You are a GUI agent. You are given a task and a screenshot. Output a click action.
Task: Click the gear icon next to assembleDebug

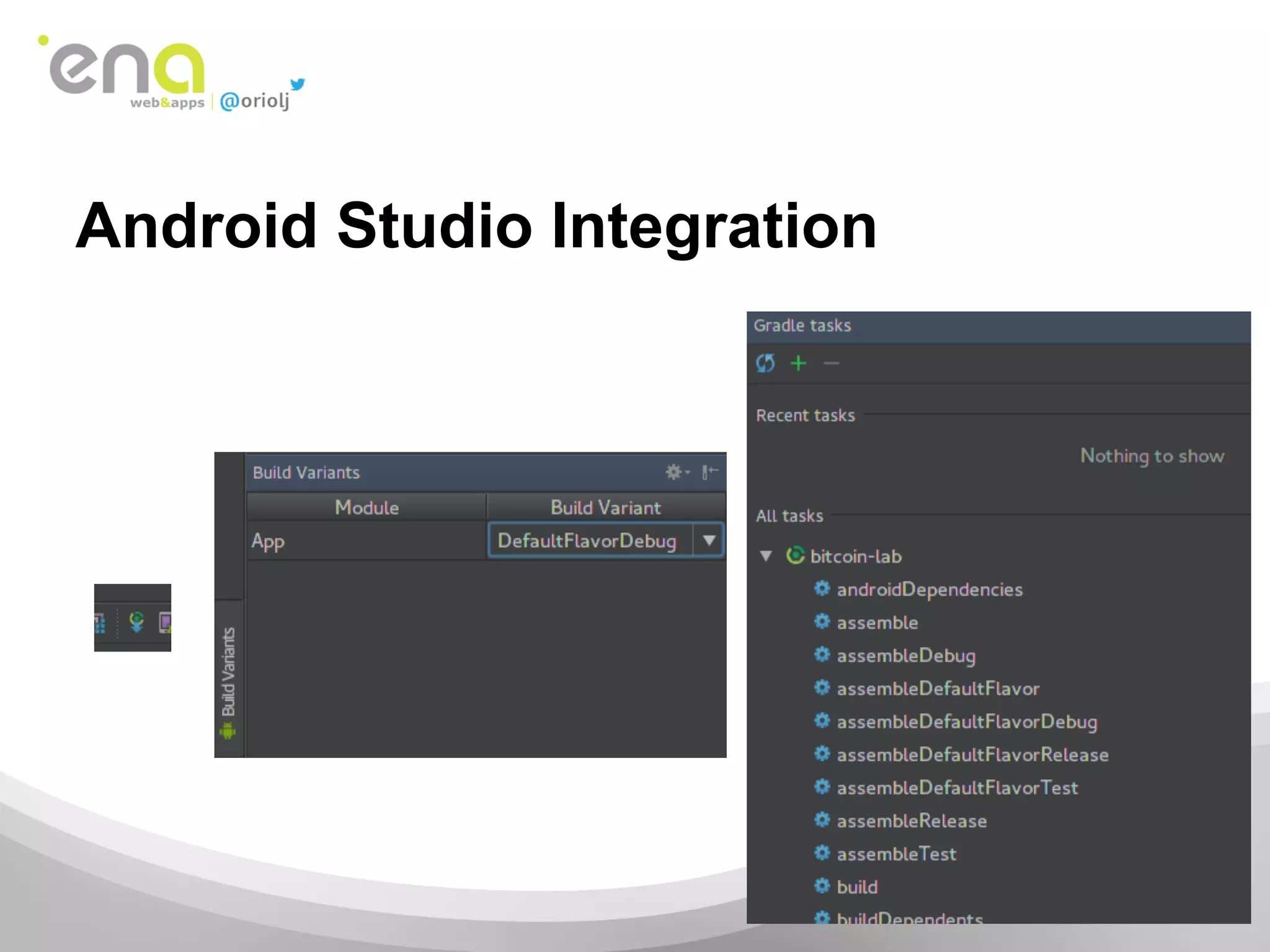point(822,654)
